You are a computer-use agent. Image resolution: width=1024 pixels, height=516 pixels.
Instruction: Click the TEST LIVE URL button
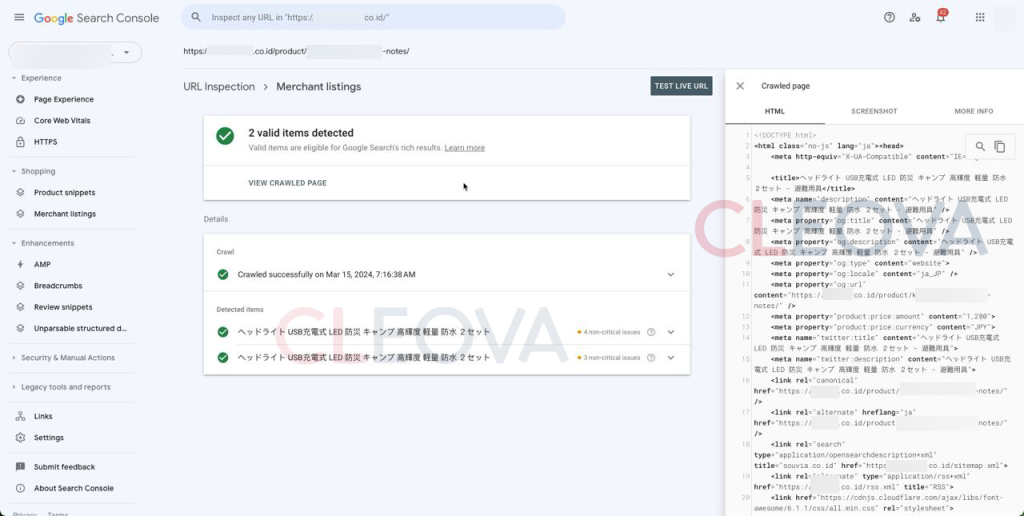(681, 86)
